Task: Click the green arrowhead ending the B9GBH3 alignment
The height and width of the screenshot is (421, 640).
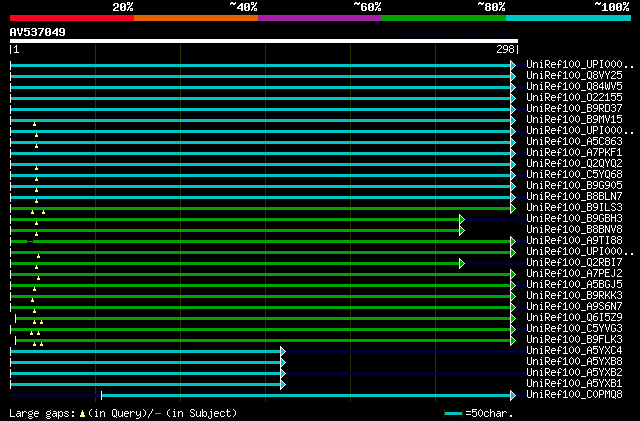Action: [x=462, y=220]
